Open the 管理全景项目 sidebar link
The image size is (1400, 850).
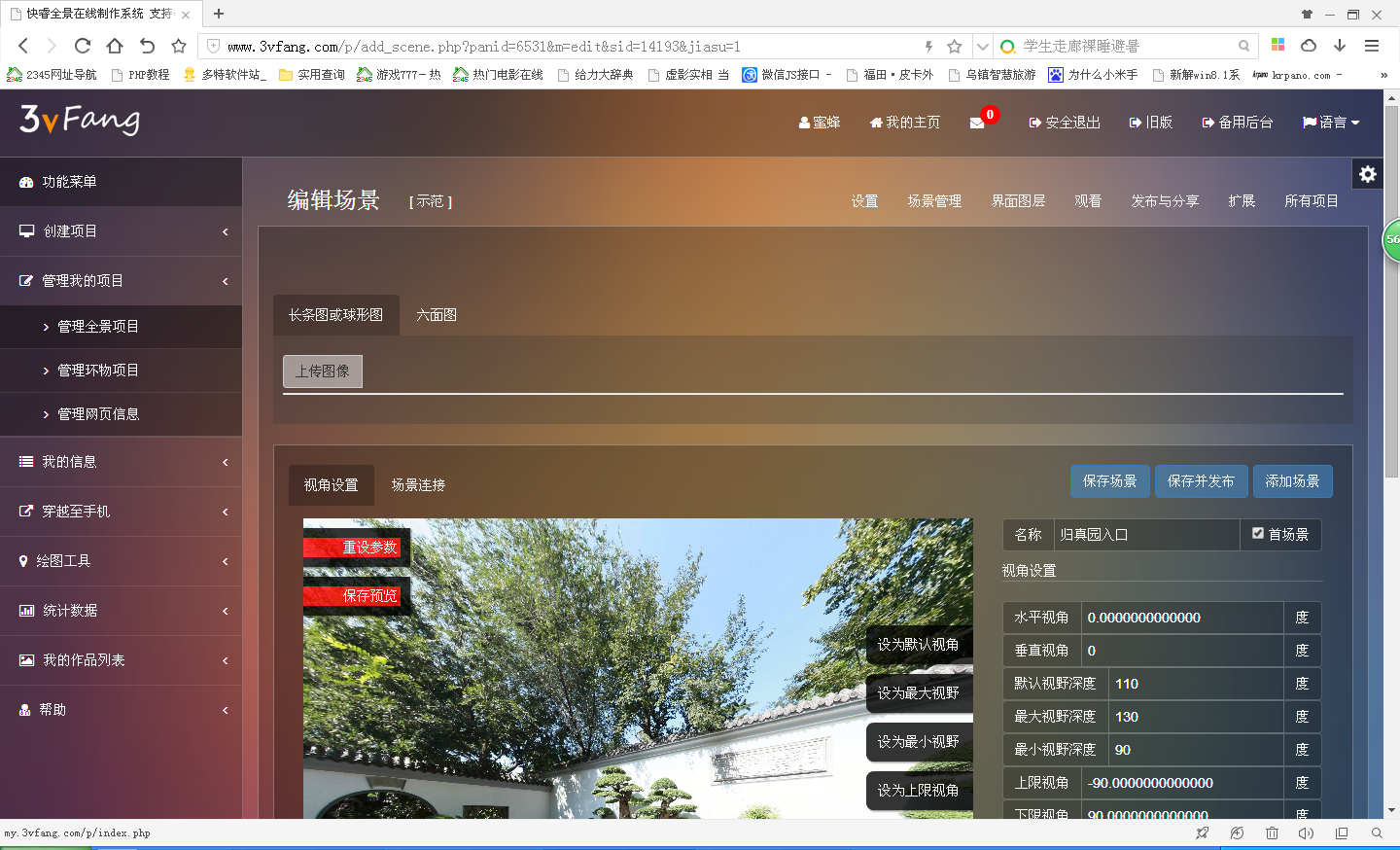[97, 327]
